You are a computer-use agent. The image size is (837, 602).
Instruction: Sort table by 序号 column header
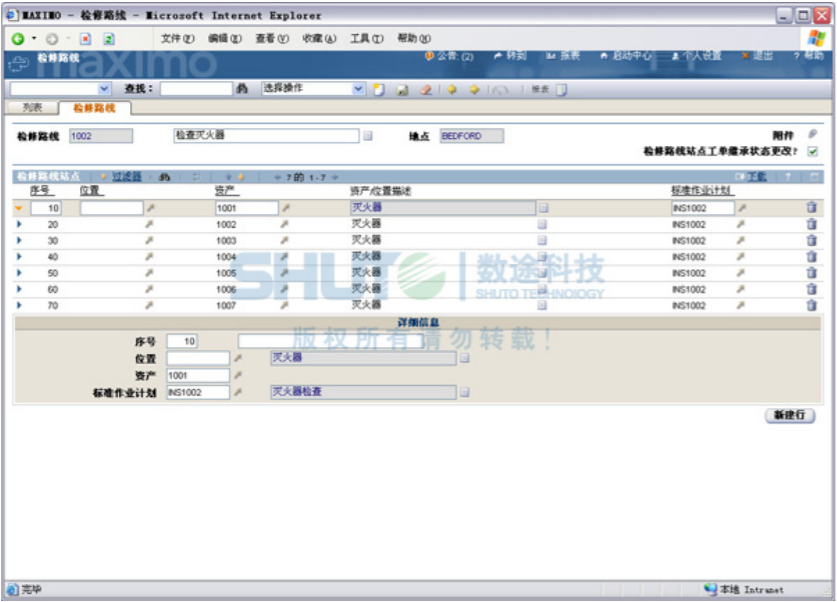[41, 191]
